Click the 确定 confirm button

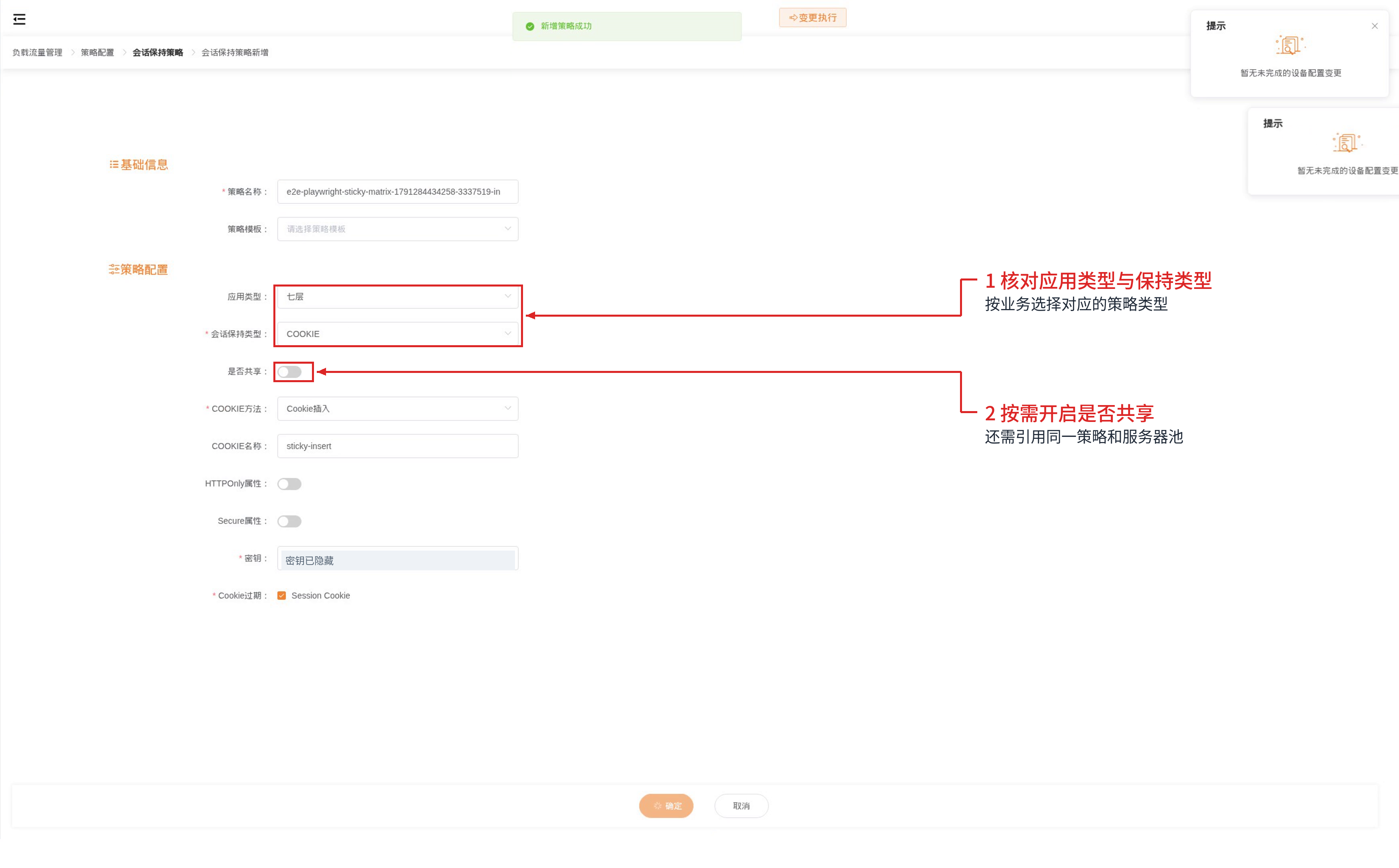point(666,805)
